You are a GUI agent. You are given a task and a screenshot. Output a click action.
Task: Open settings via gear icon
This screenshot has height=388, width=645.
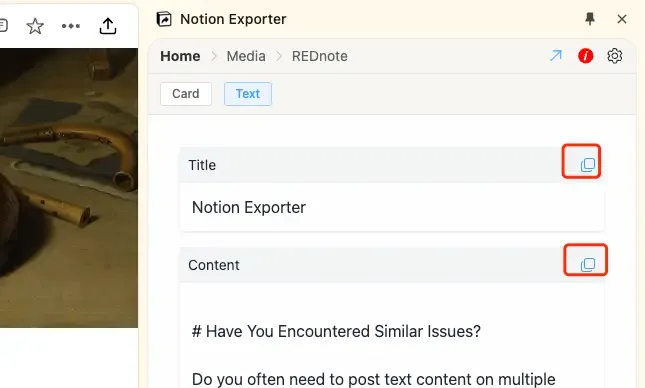pyautogui.click(x=615, y=56)
